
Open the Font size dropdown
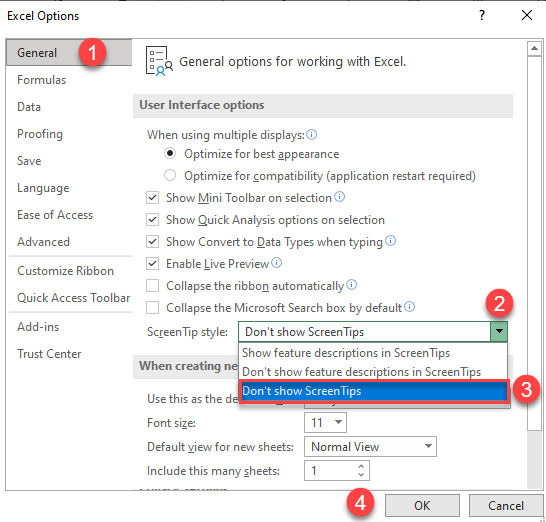click(338, 422)
